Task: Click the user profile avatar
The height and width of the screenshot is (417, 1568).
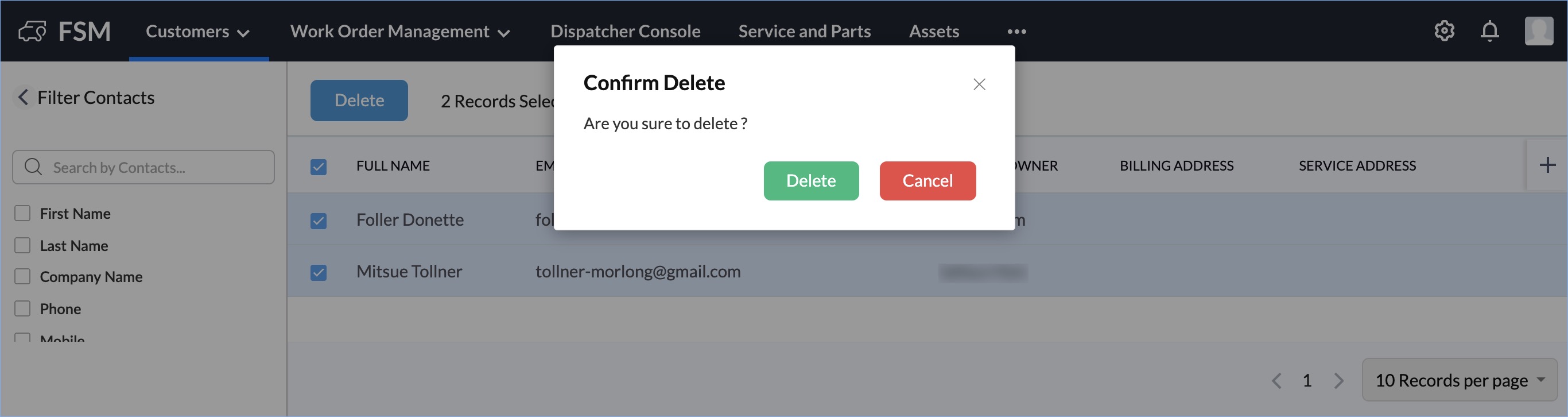Action: coord(1538,31)
